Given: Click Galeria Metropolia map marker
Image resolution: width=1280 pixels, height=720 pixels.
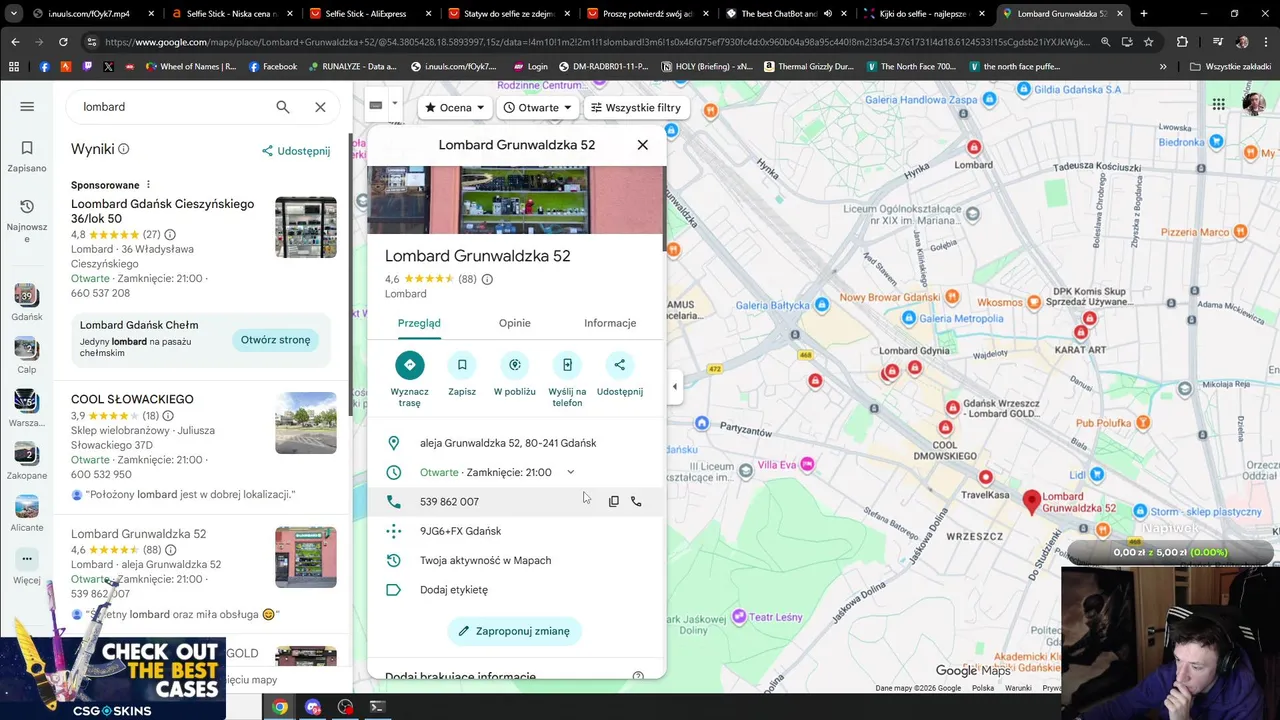Looking at the screenshot, I should (908, 318).
